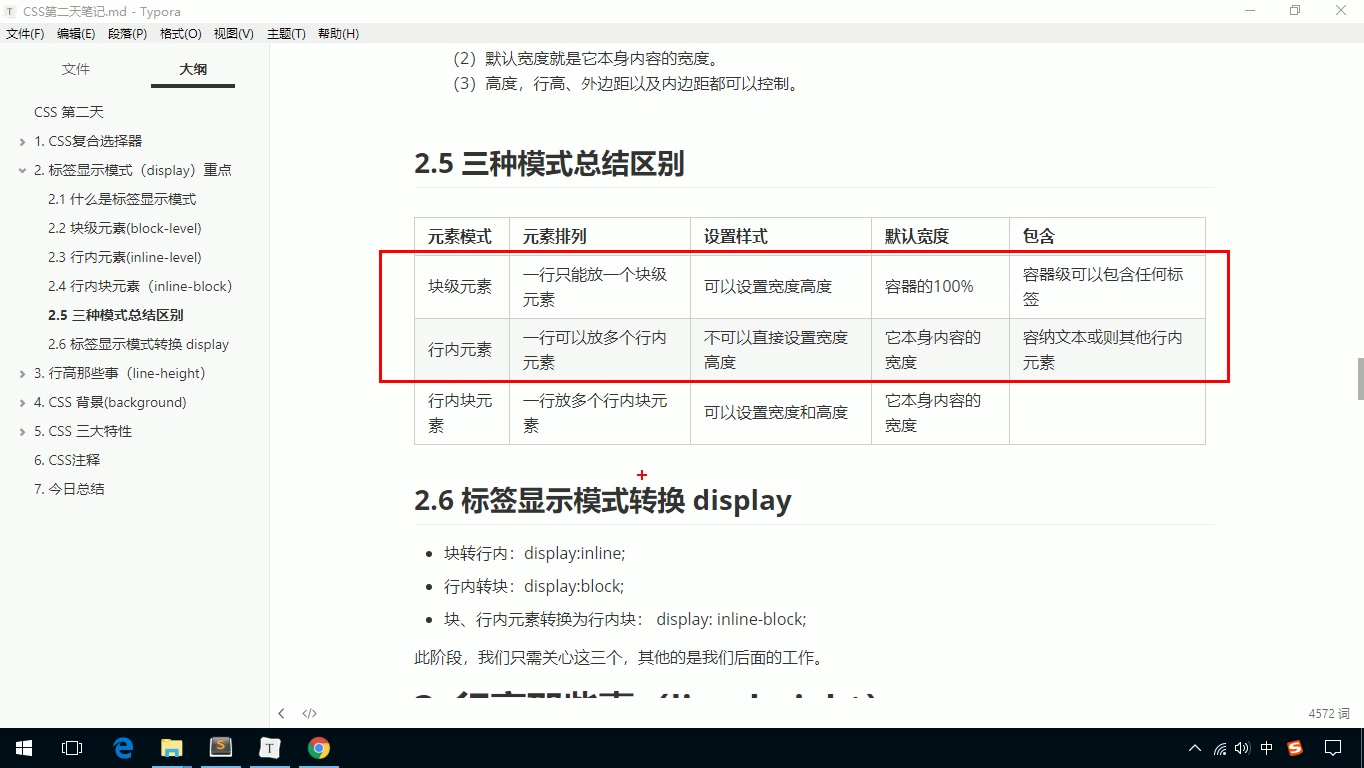Expand '1. CSS复合选择器' outline node
Viewport: 1364px width, 768px height.
(22, 142)
